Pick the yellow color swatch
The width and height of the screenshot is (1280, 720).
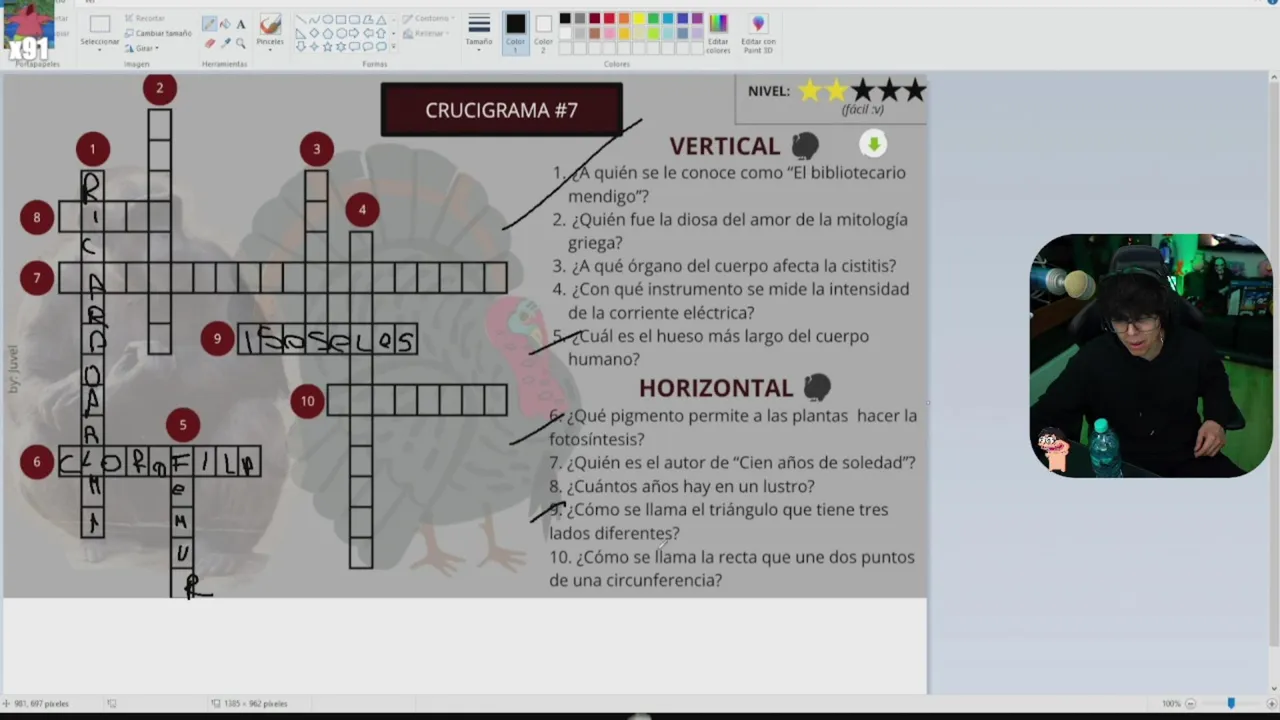coord(639,18)
